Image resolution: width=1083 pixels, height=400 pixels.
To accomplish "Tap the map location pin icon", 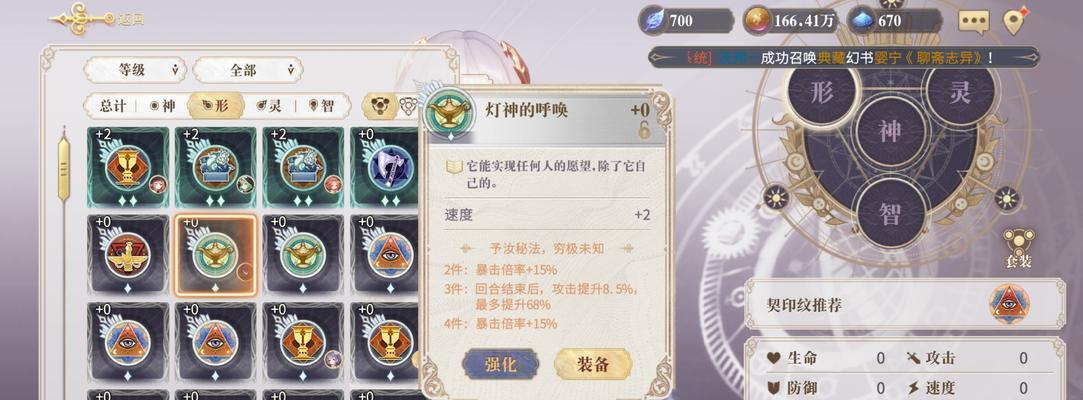I will pos(1014,21).
